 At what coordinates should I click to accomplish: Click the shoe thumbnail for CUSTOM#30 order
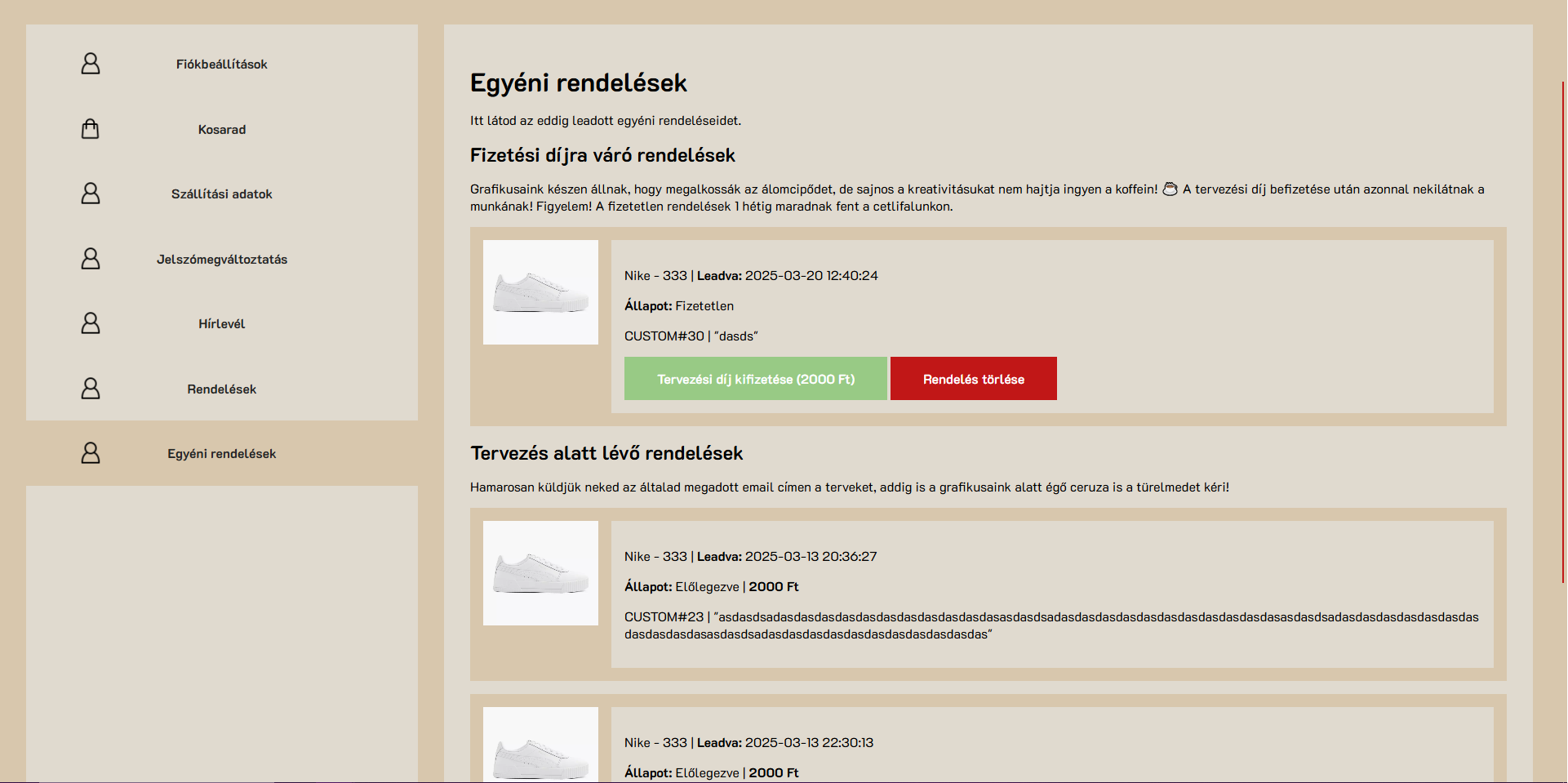540,292
